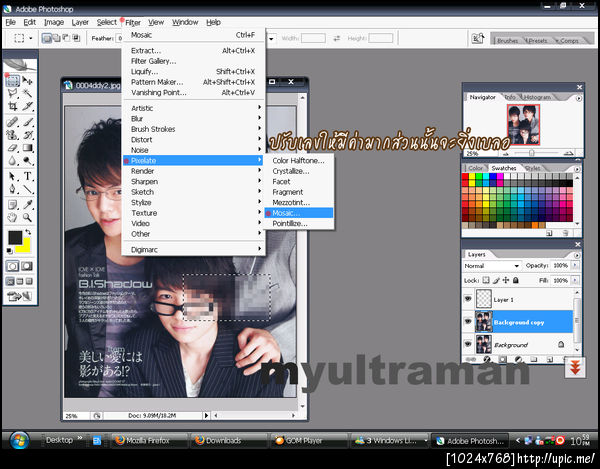Open the Fill slider arrow
Image resolution: width=600 pixels, height=469 pixels.
[575, 280]
